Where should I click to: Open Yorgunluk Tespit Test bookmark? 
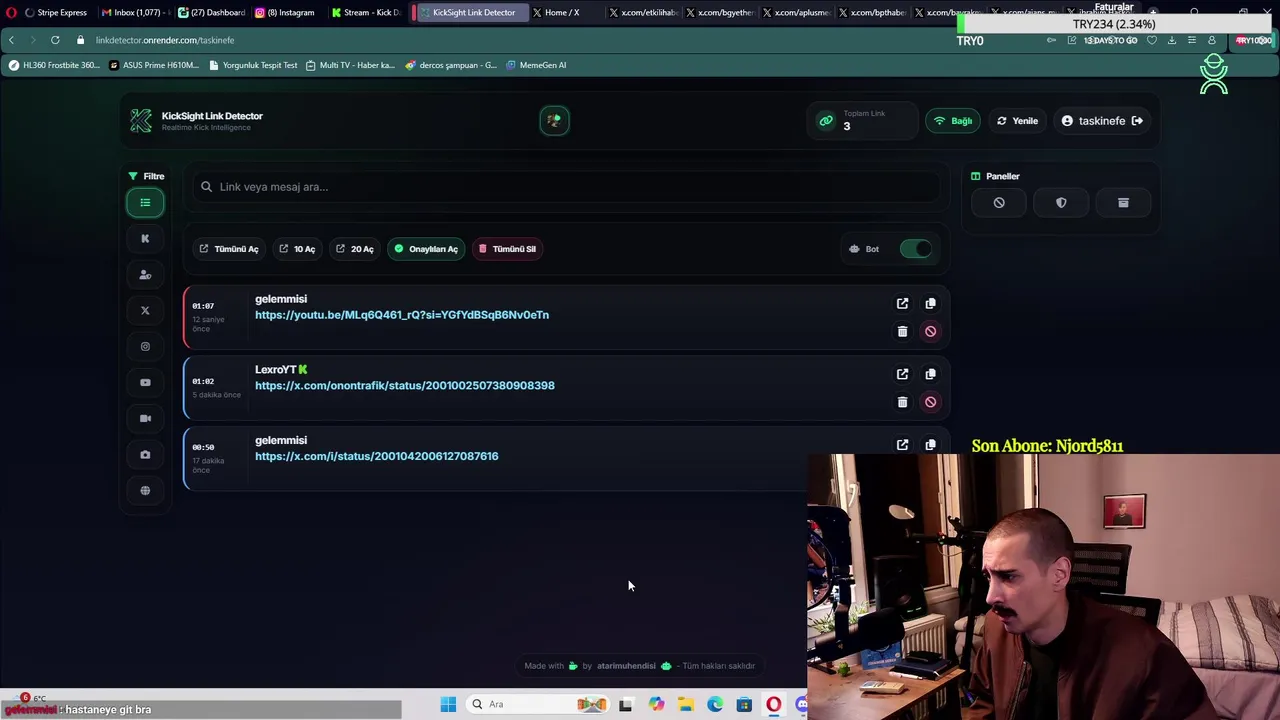[253, 65]
